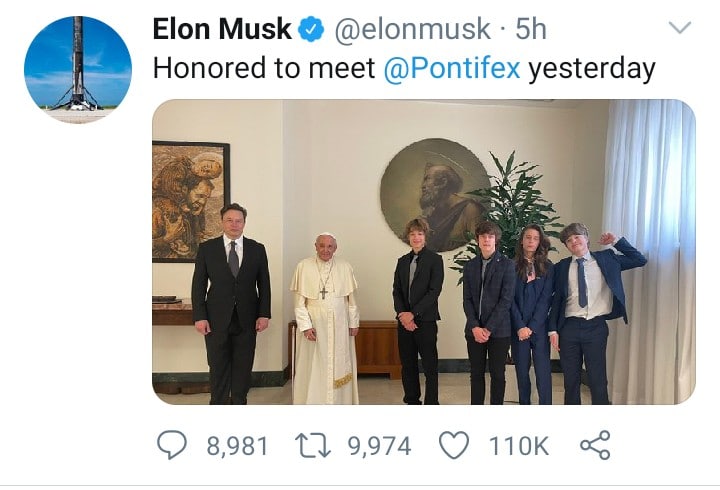The width and height of the screenshot is (720, 490).
Task: Open the @Pontifex mention link
Action: [450, 69]
